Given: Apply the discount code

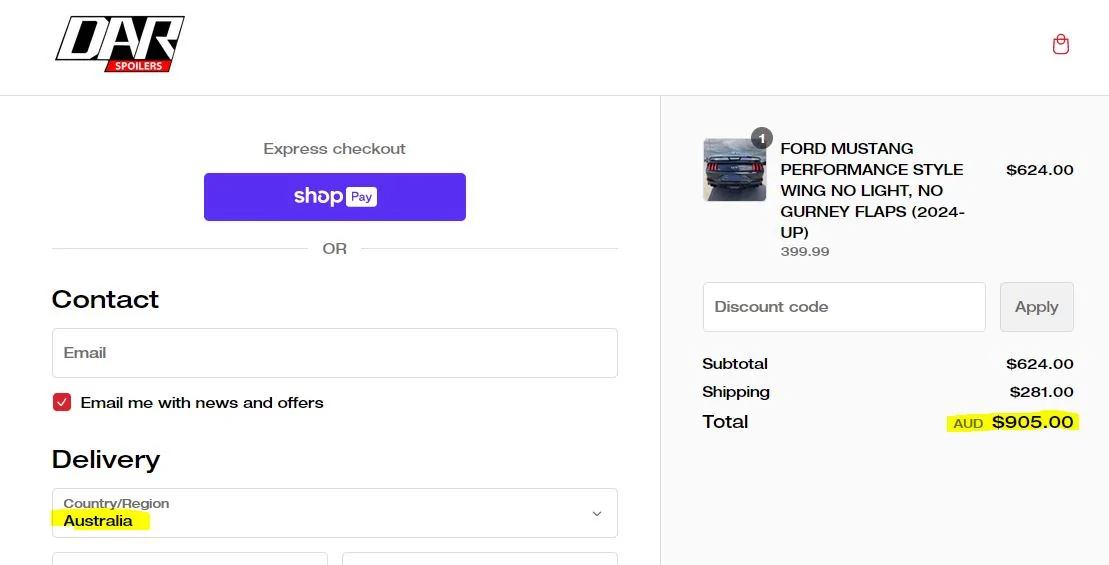Looking at the screenshot, I should [1036, 307].
